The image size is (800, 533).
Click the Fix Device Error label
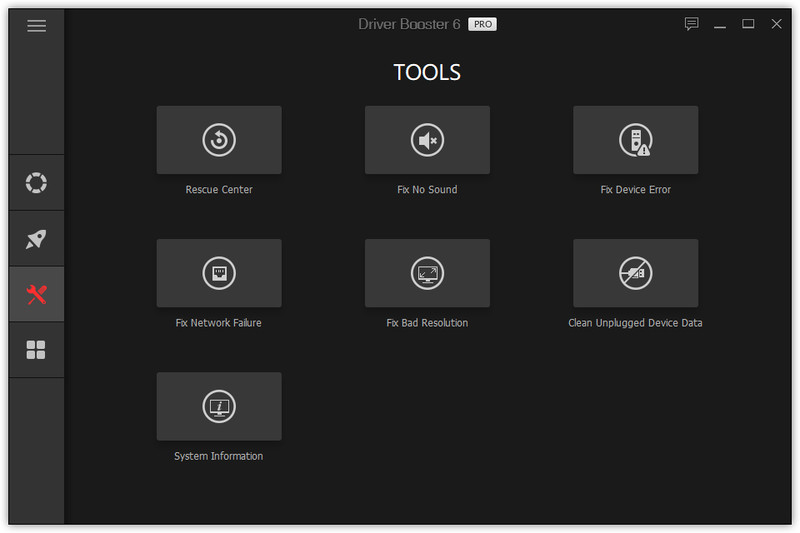pyautogui.click(x=636, y=190)
